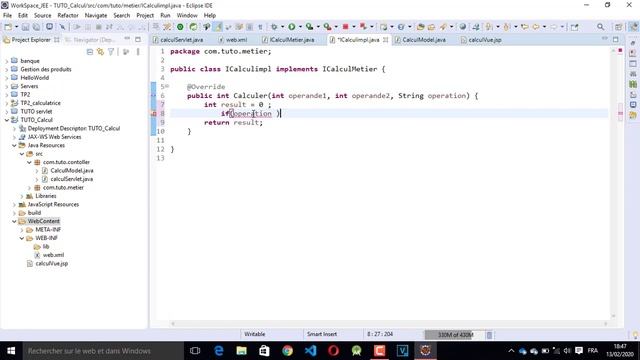The image size is (640, 360).
Task: Open the Window menu
Action: pyautogui.click(x=187, y=16)
